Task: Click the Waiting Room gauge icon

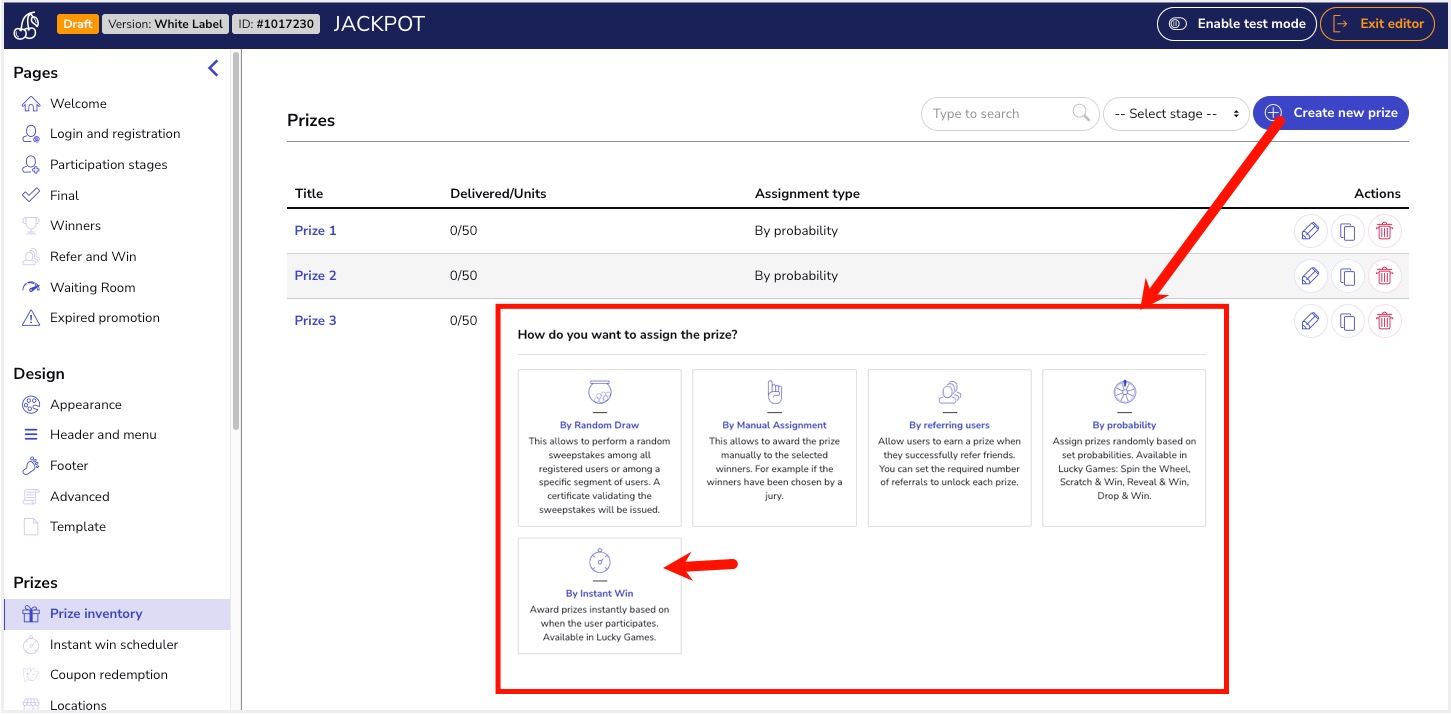Action: pyautogui.click(x=30, y=288)
